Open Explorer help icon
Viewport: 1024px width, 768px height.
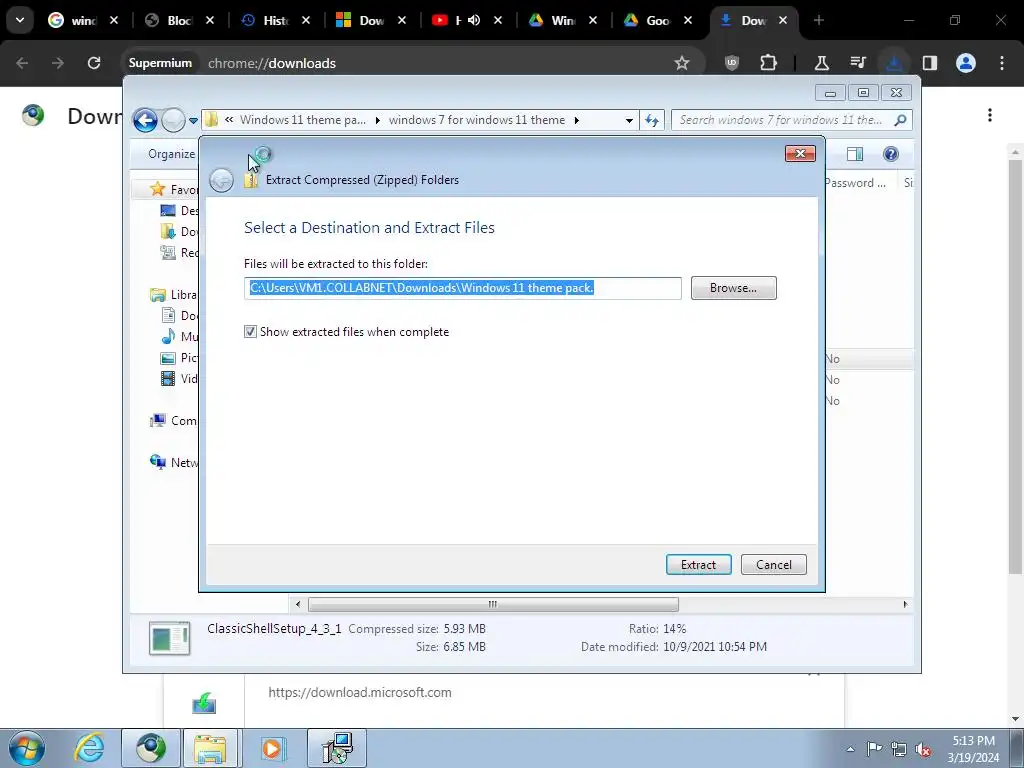point(891,153)
